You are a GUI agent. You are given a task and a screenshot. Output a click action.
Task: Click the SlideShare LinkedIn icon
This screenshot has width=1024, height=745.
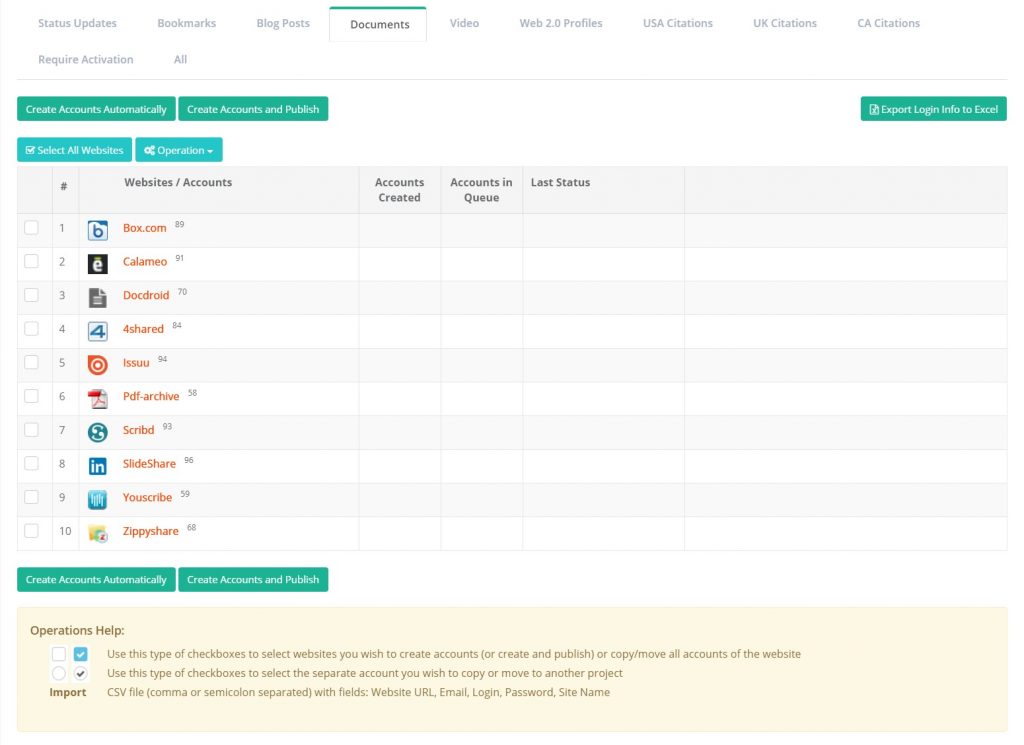[x=98, y=466]
